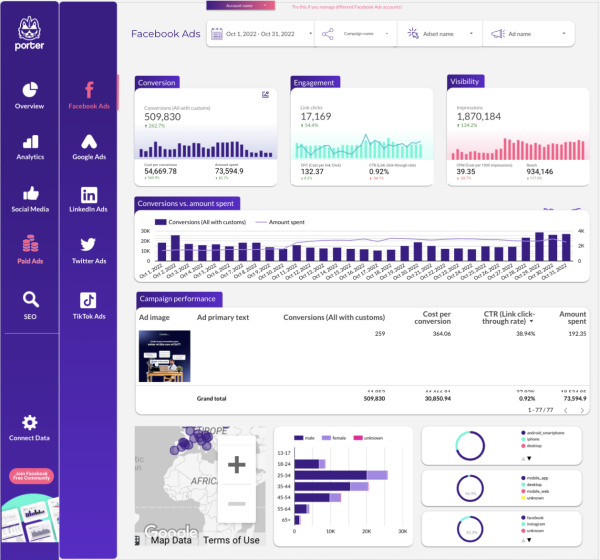This screenshot has width=600, height=560.
Task: Expand the Adset name filter
Action: 440,34
